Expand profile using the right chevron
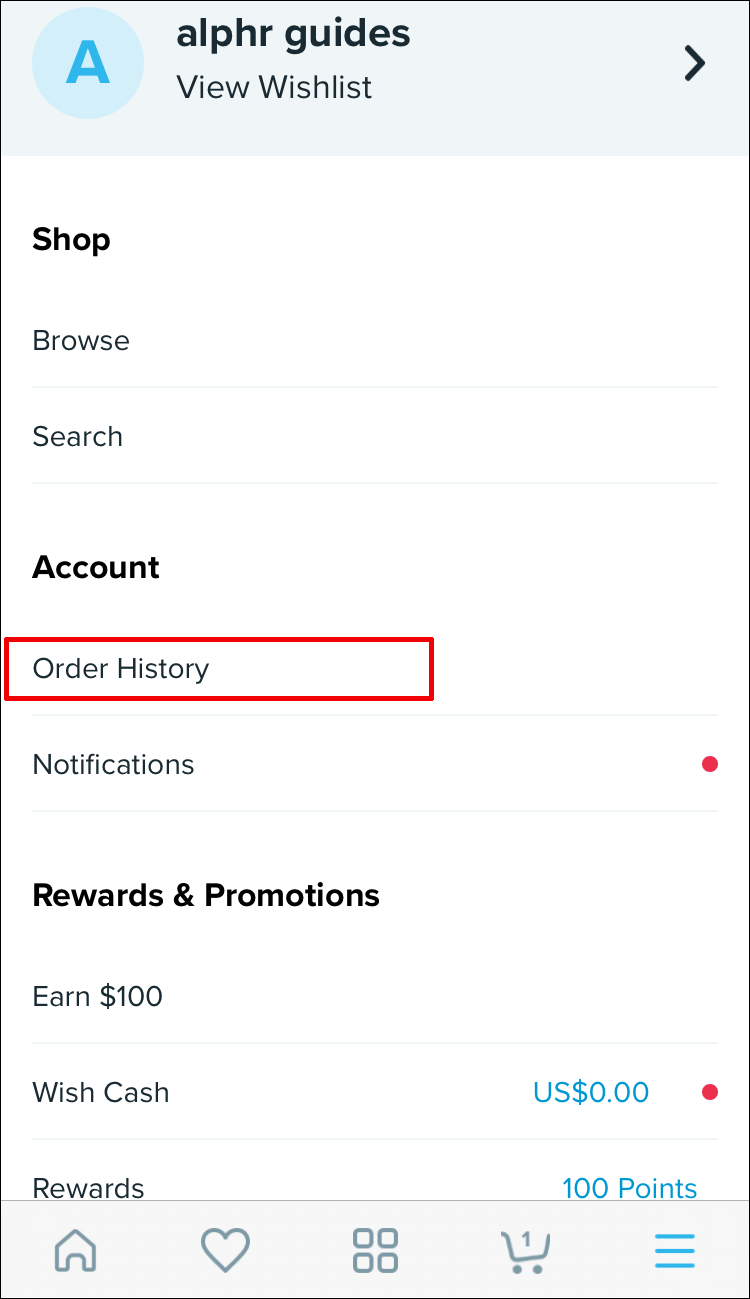 pyautogui.click(x=694, y=63)
